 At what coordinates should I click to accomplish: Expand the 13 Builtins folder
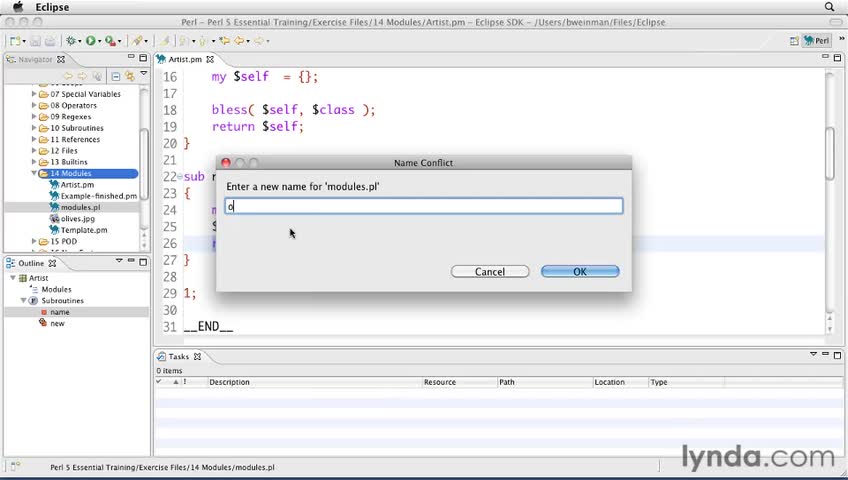click(x=34, y=162)
